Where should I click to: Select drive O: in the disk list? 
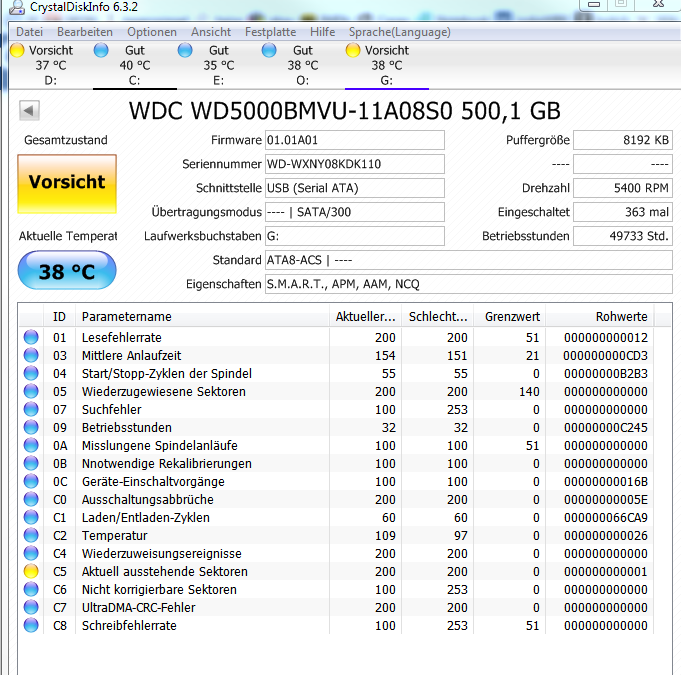coord(303,65)
